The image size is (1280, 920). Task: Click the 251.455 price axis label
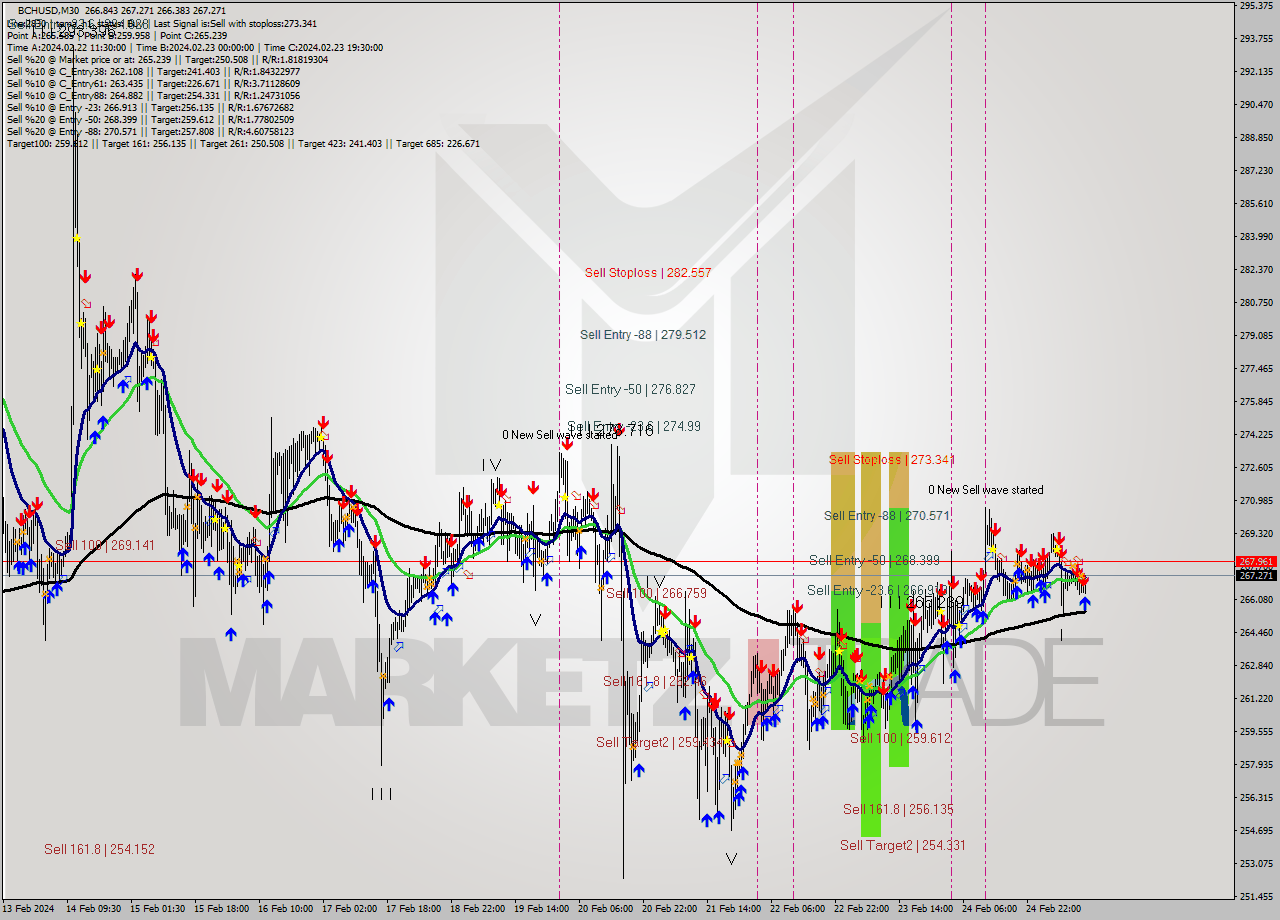[1256, 896]
